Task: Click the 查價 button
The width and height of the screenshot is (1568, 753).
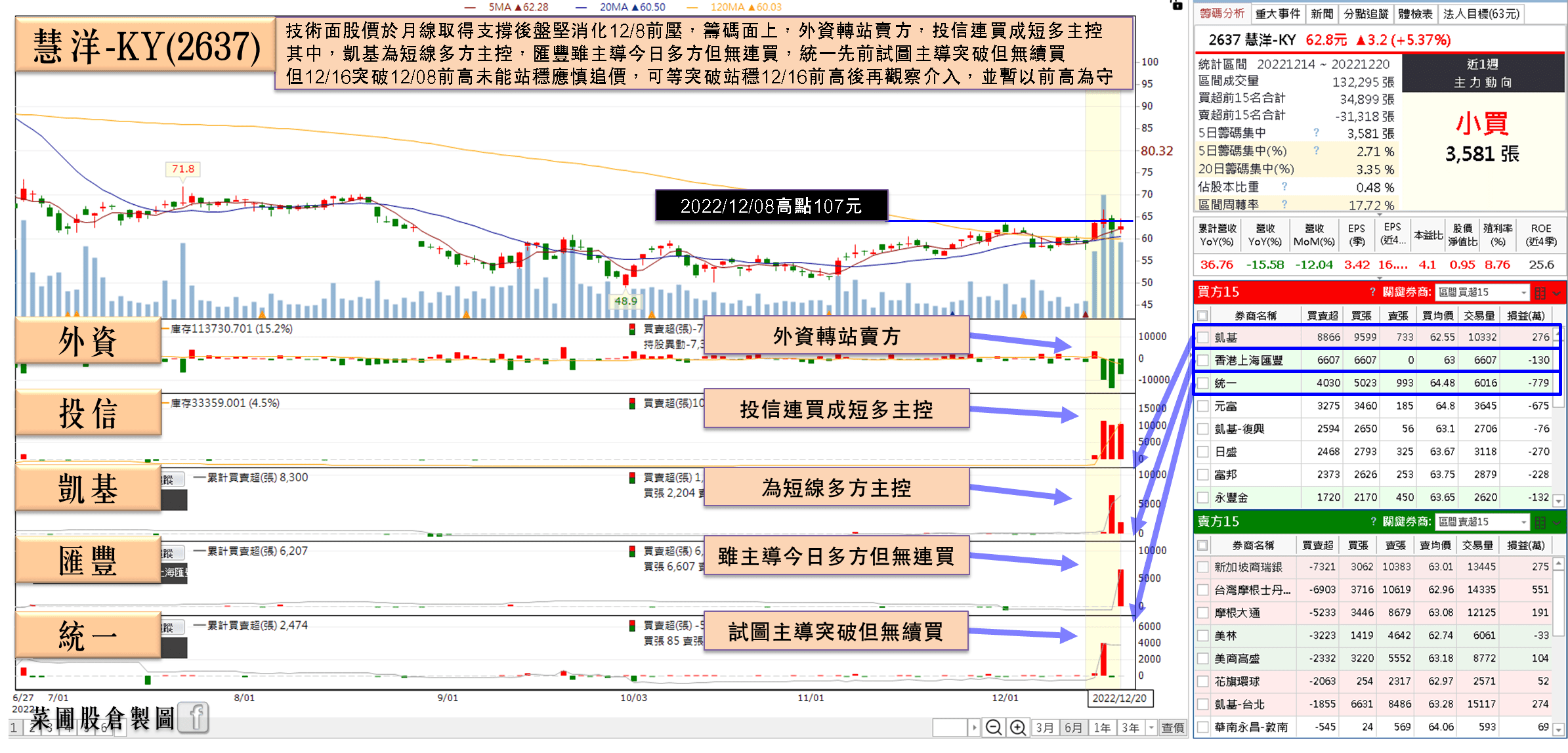Action: click(x=1172, y=727)
